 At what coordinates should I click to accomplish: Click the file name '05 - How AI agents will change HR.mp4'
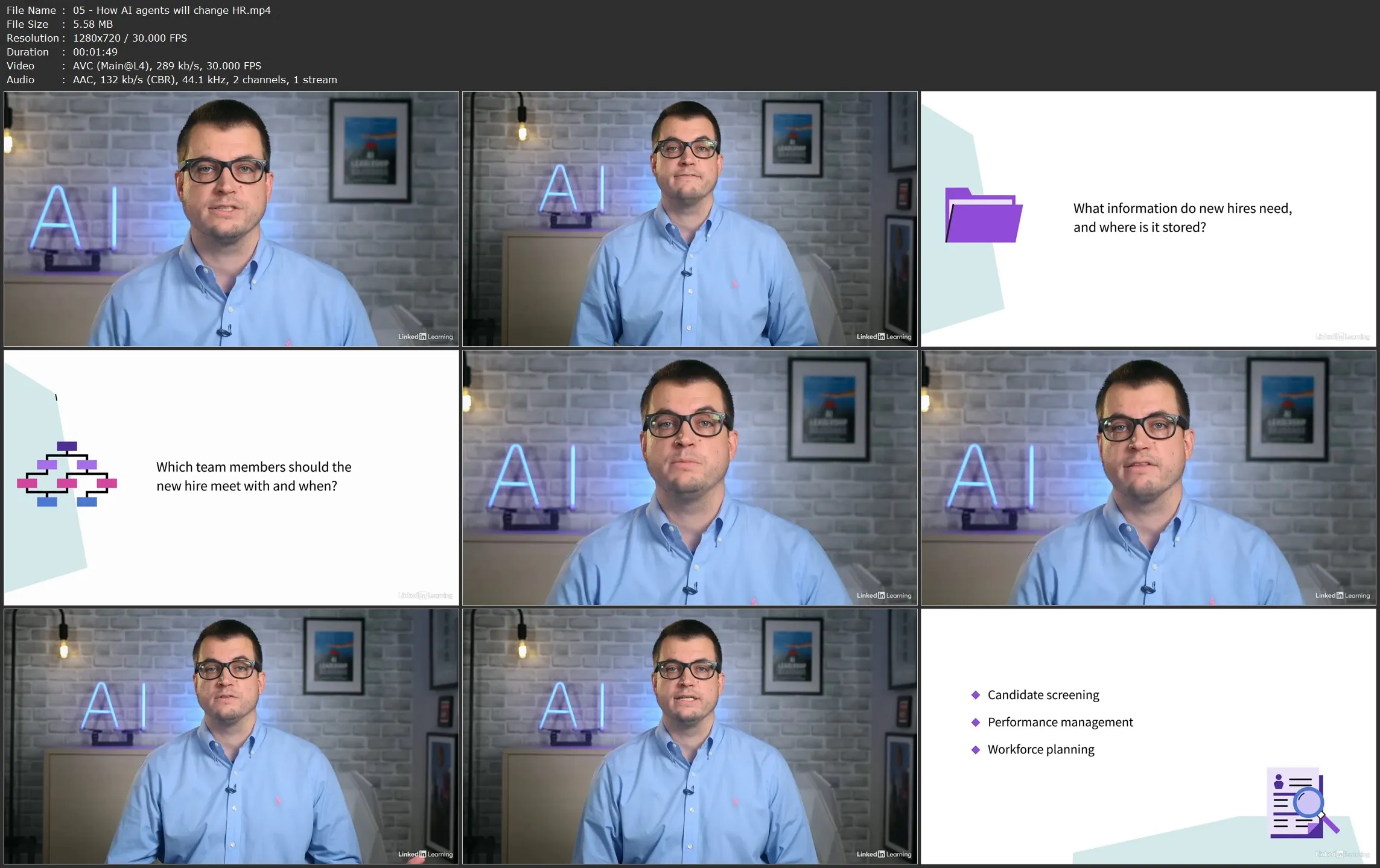pyautogui.click(x=171, y=10)
